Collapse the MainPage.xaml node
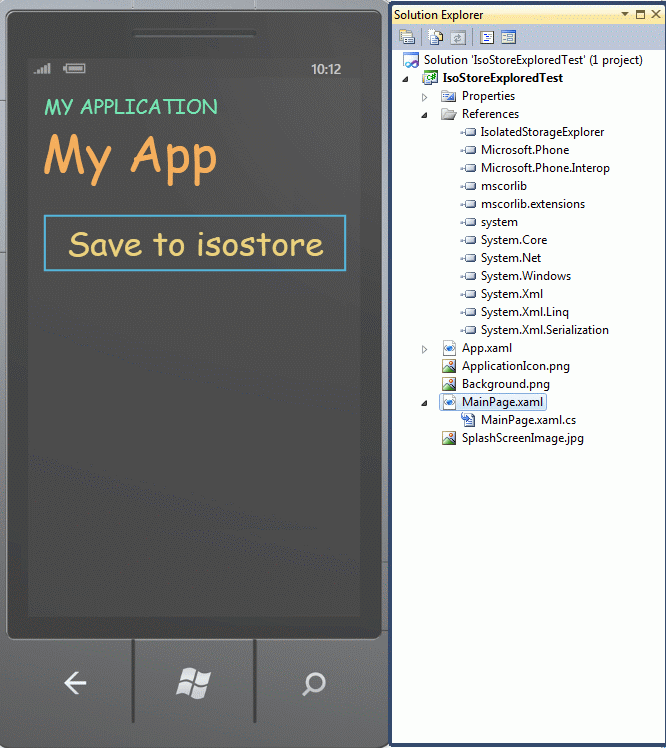The image size is (666, 748). click(425, 403)
